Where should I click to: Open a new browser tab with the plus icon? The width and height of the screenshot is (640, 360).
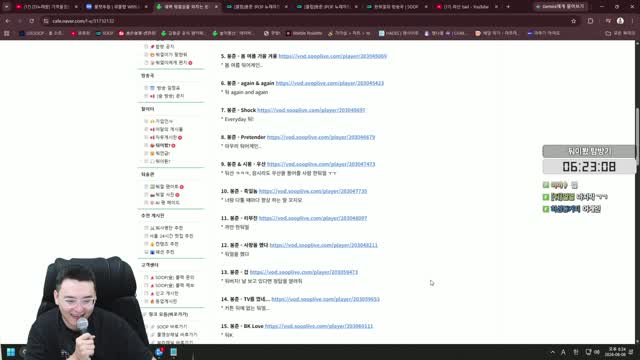click(x=508, y=7)
